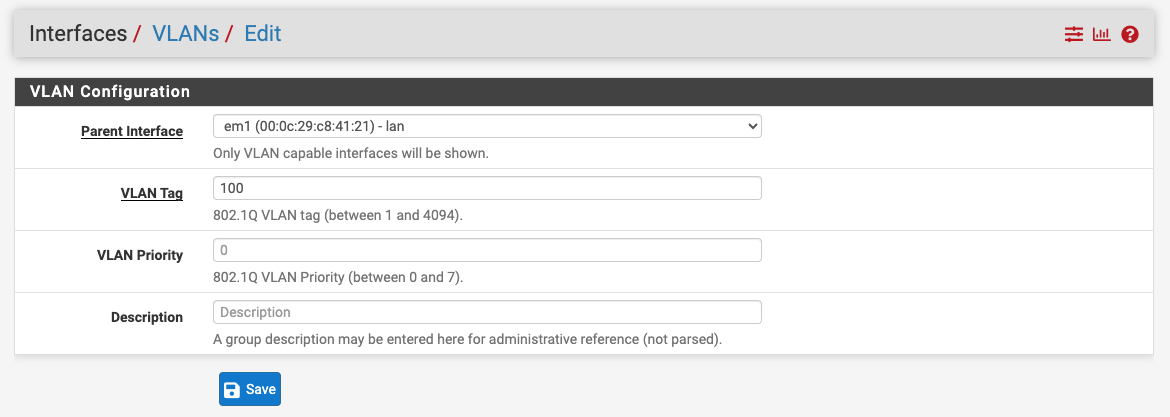
Task: Click the VLAN Tag field containing 100
Action: pos(487,188)
